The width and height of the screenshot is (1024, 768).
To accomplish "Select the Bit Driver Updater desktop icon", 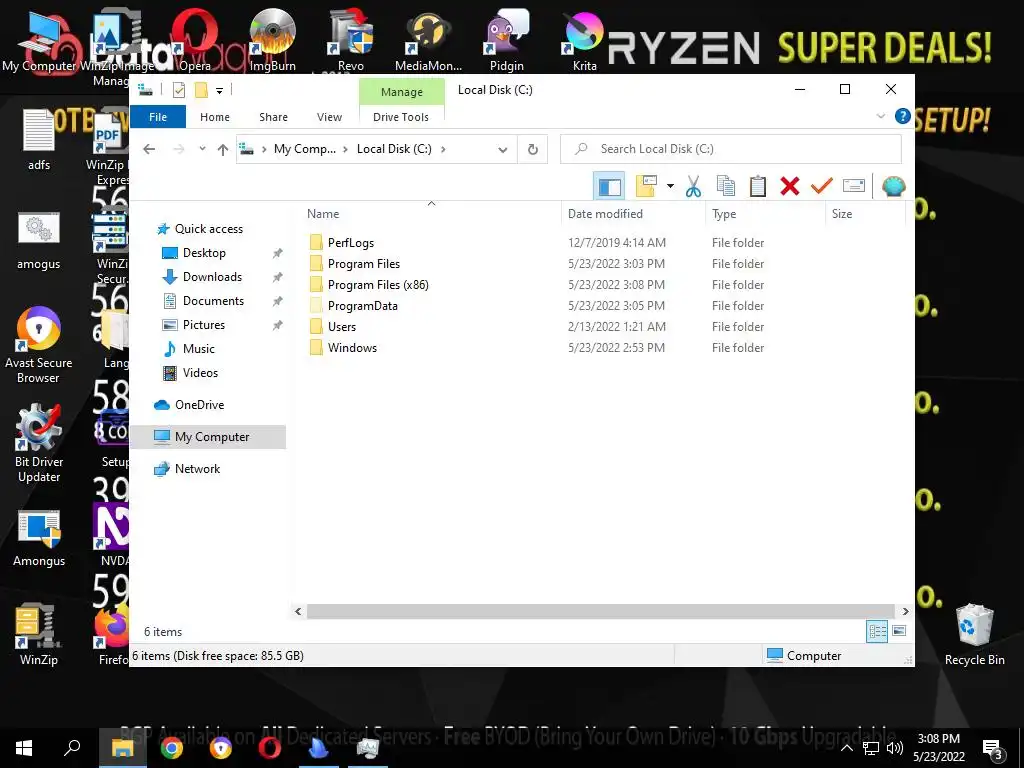I will point(39,443).
